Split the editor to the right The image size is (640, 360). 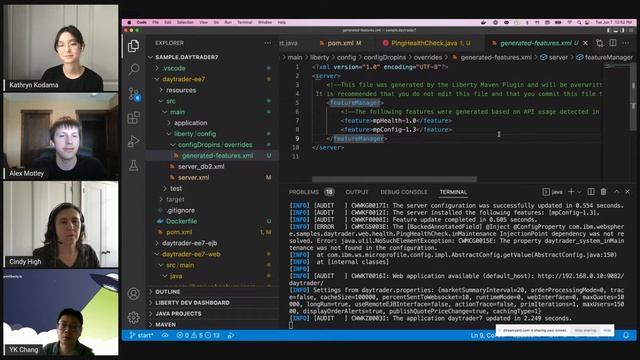point(613,43)
